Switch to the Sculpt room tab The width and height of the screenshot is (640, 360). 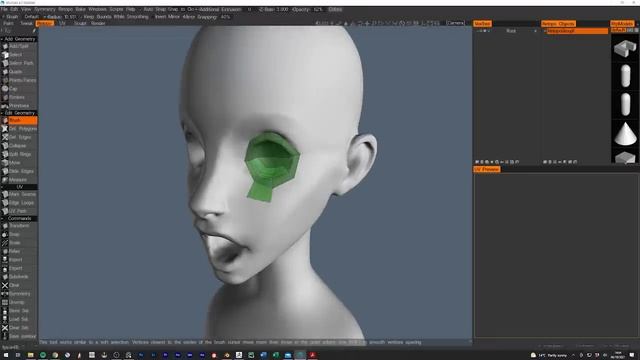(80, 24)
